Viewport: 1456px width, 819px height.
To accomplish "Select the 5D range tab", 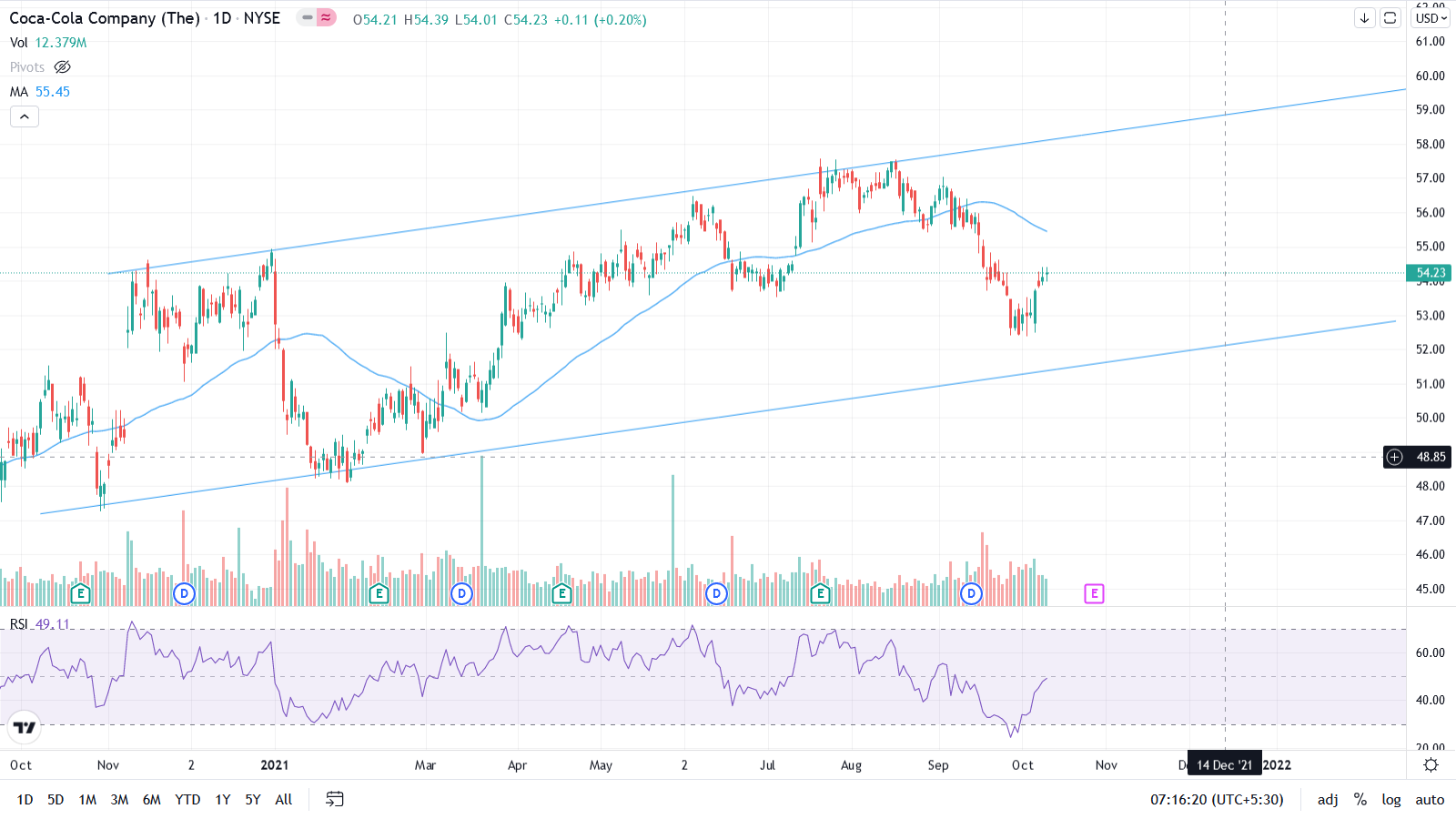I will pyautogui.click(x=56, y=799).
